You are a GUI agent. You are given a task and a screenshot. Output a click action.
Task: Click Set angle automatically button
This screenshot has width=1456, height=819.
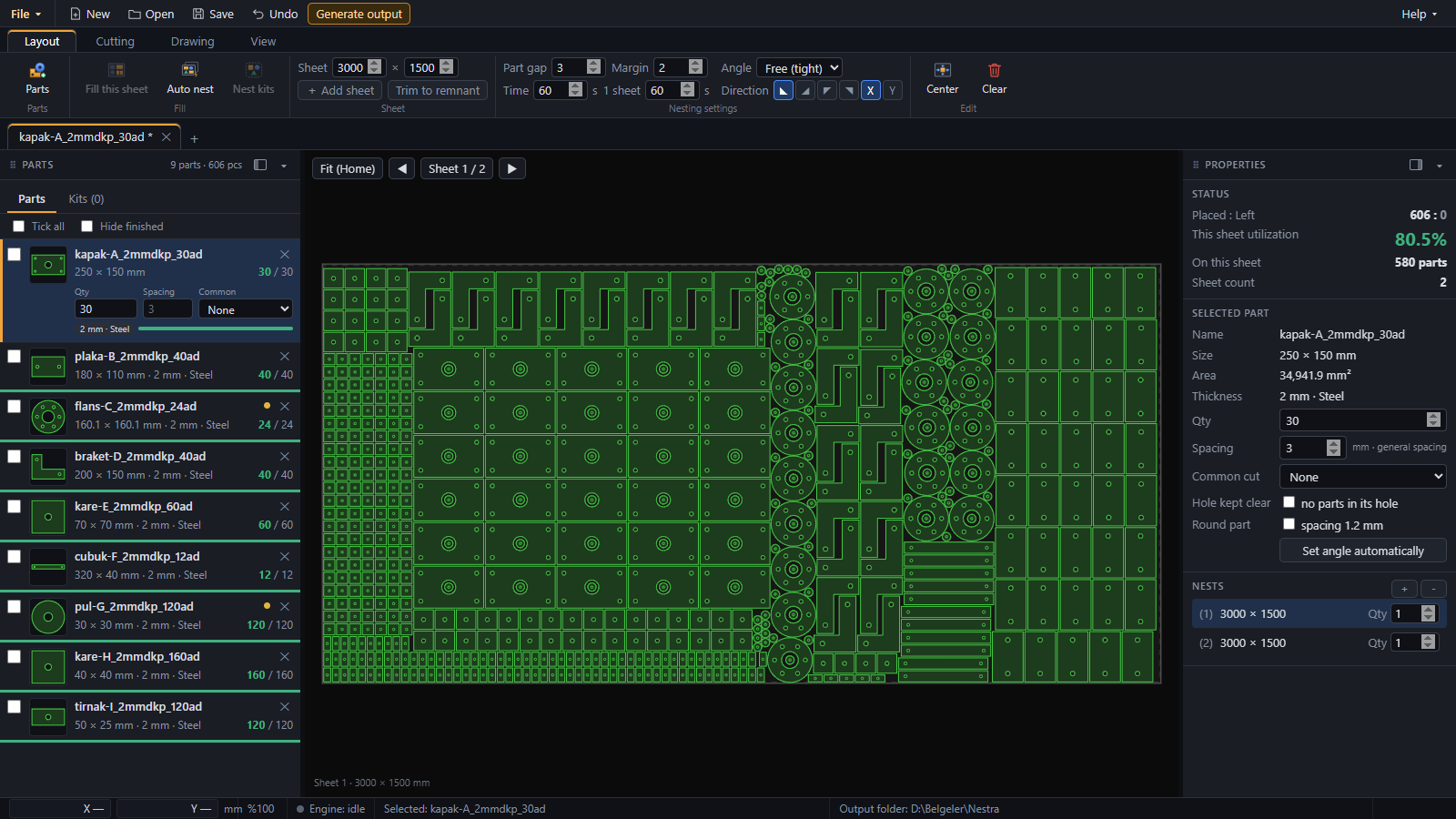point(1363,551)
